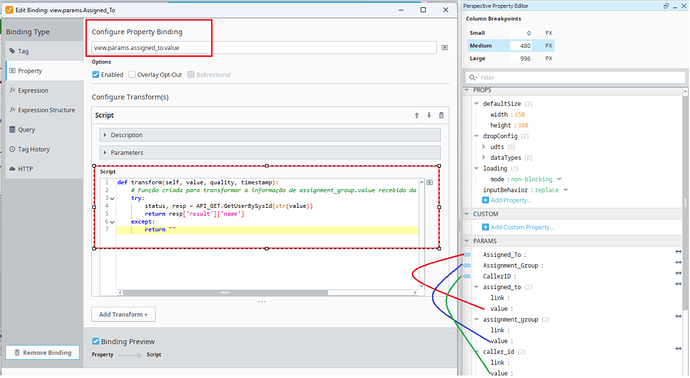The height and width of the screenshot is (378, 690).
Task: Switch to the HTTP binding type
Action: 44,169
